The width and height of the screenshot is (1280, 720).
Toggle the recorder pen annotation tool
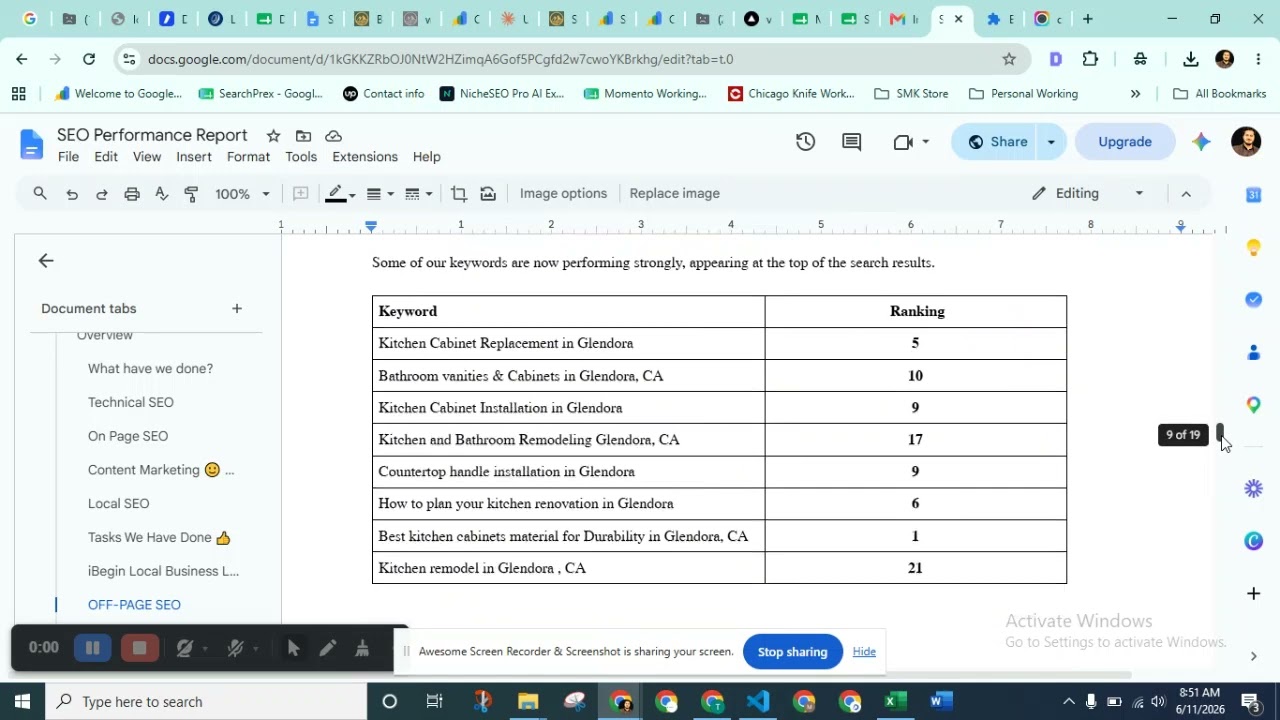(x=327, y=648)
